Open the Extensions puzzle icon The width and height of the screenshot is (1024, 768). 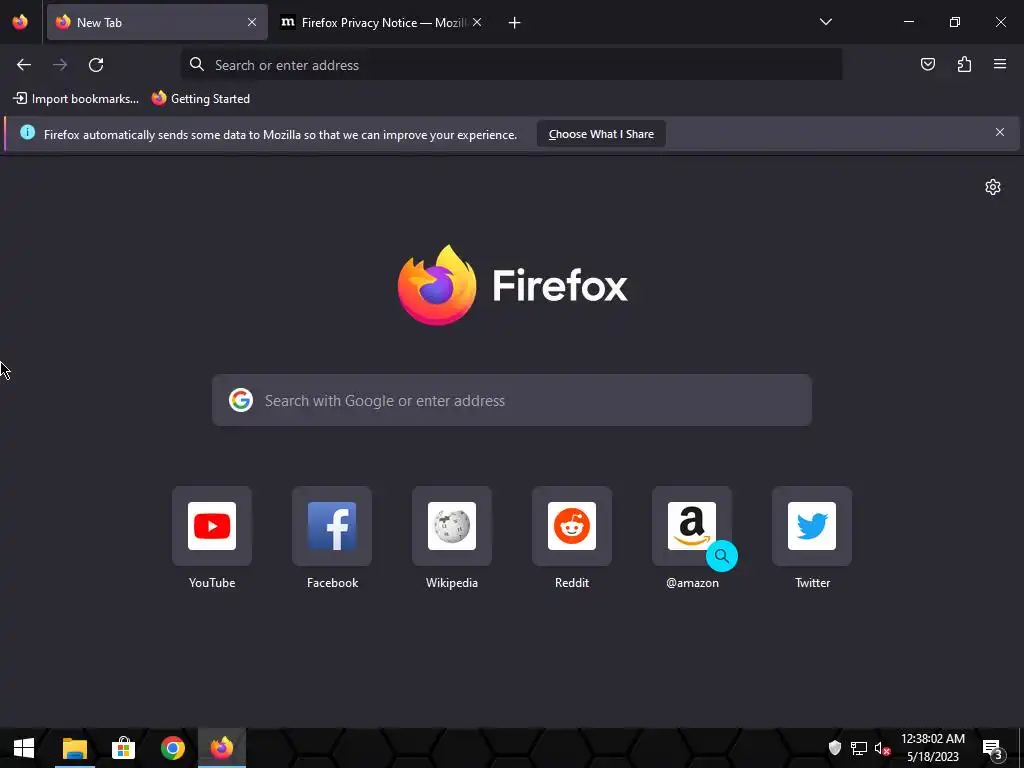pyautogui.click(x=964, y=64)
